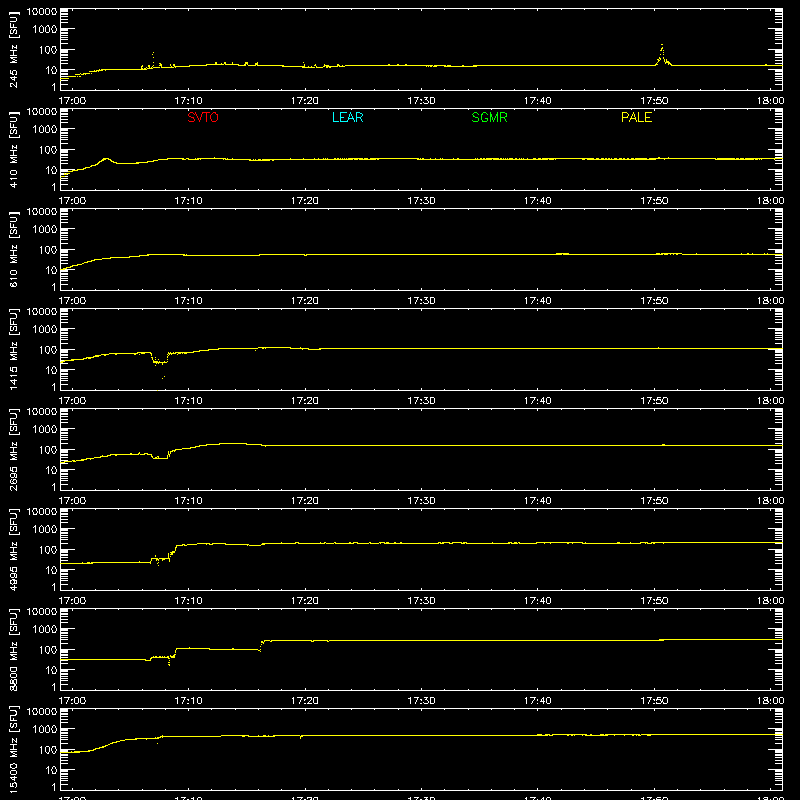Image resolution: width=800 pixels, height=800 pixels.
Task: Click the 17:10 time label under 245 MHz plot
Action: [188, 101]
